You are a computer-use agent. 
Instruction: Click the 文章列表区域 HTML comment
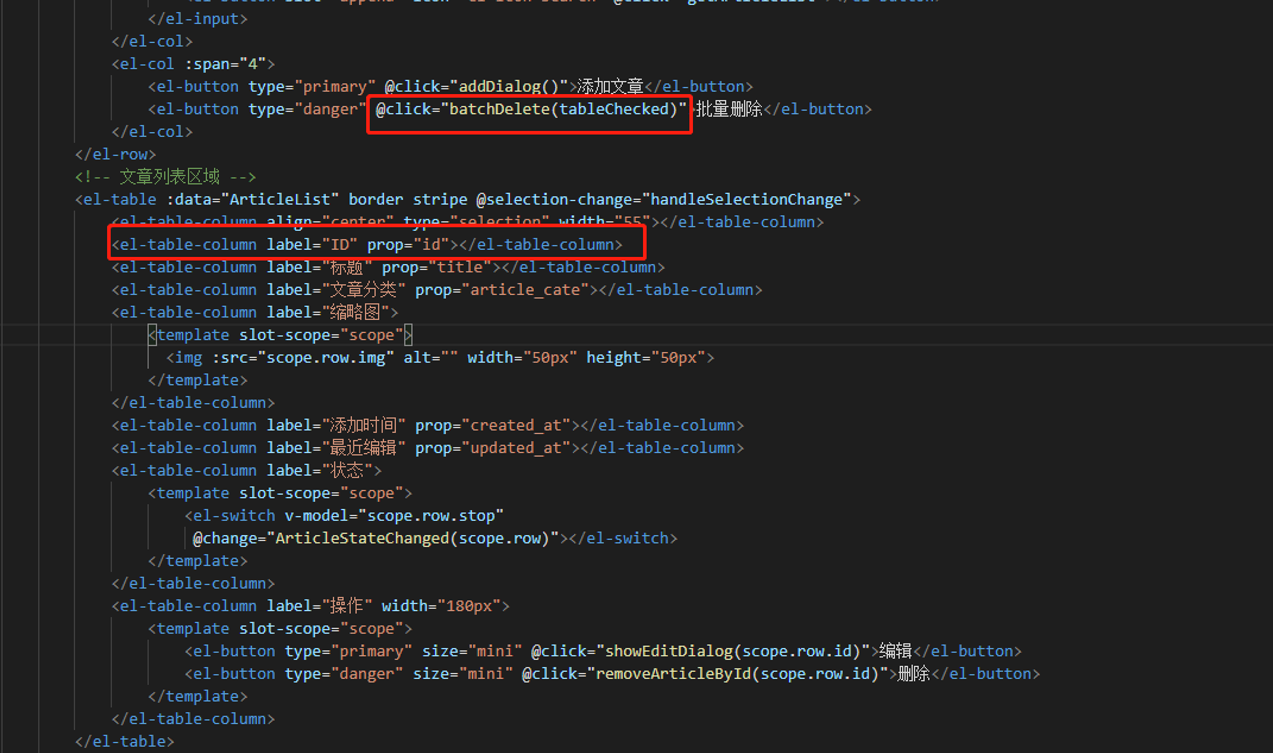[x=166, y=177]
